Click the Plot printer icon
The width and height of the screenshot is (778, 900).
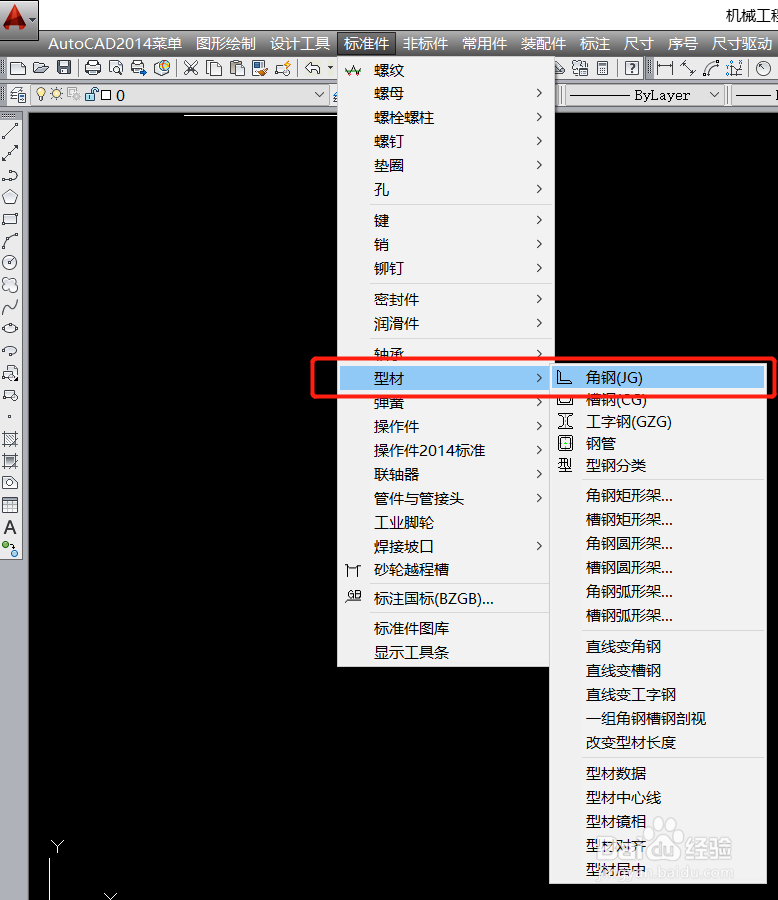click(92, 68)
